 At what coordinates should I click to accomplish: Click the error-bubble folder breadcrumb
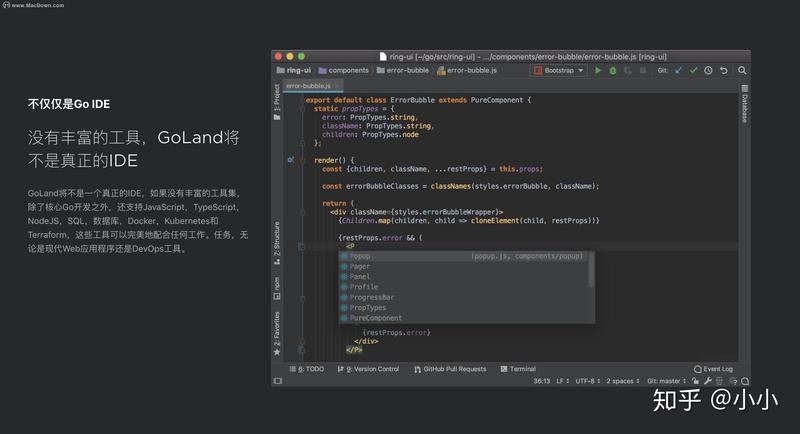point(403,70)
